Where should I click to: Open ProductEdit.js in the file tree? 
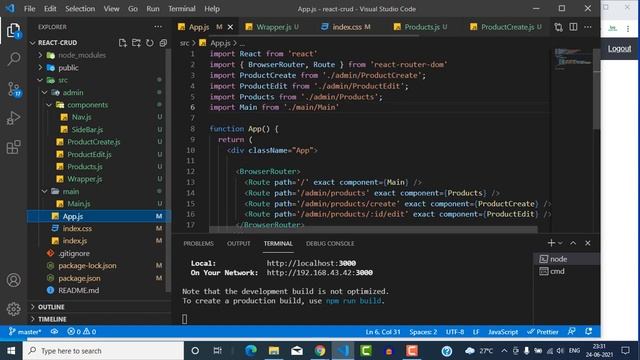89,154
